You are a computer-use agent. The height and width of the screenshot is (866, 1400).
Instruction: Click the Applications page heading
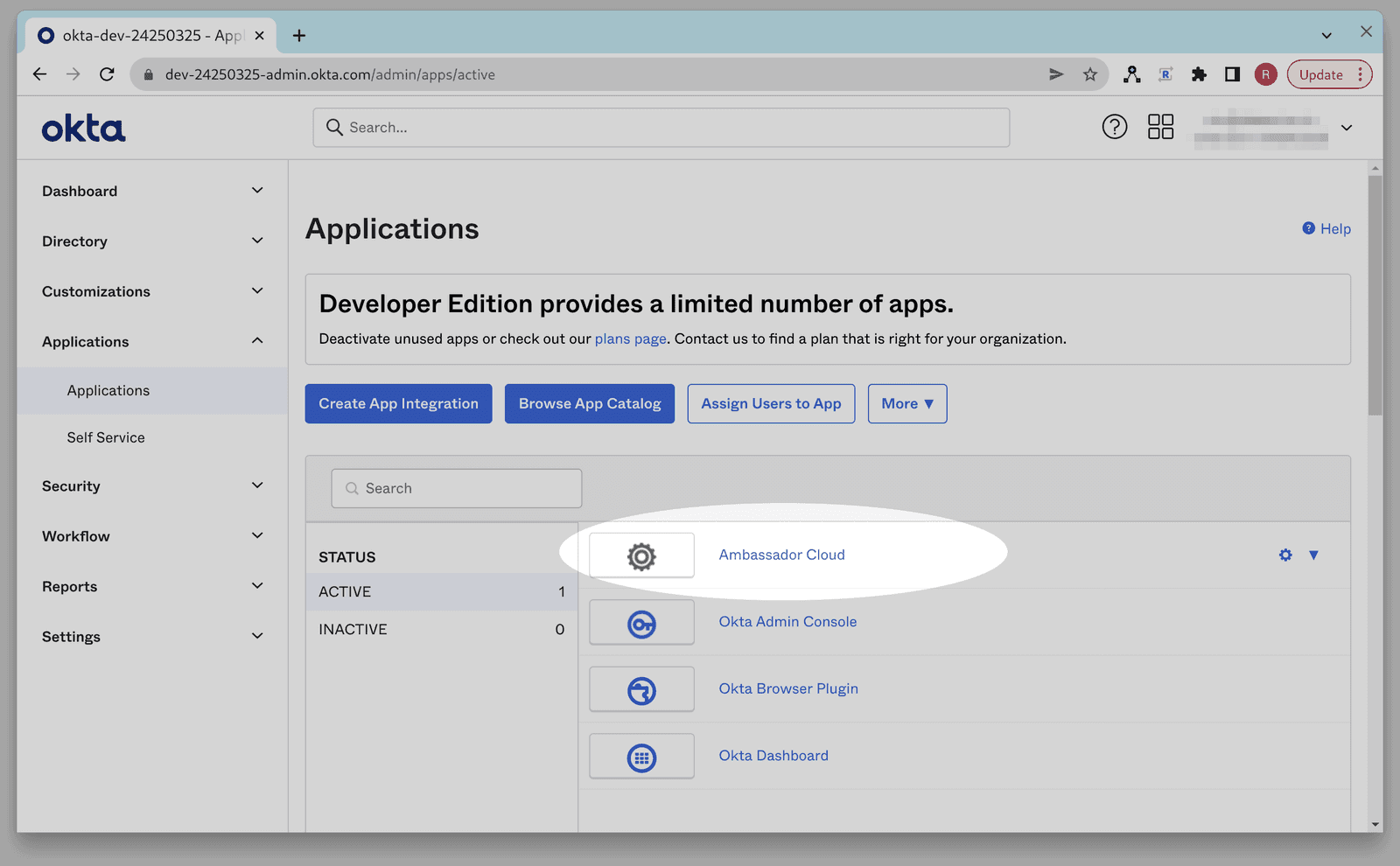(392, 228)
